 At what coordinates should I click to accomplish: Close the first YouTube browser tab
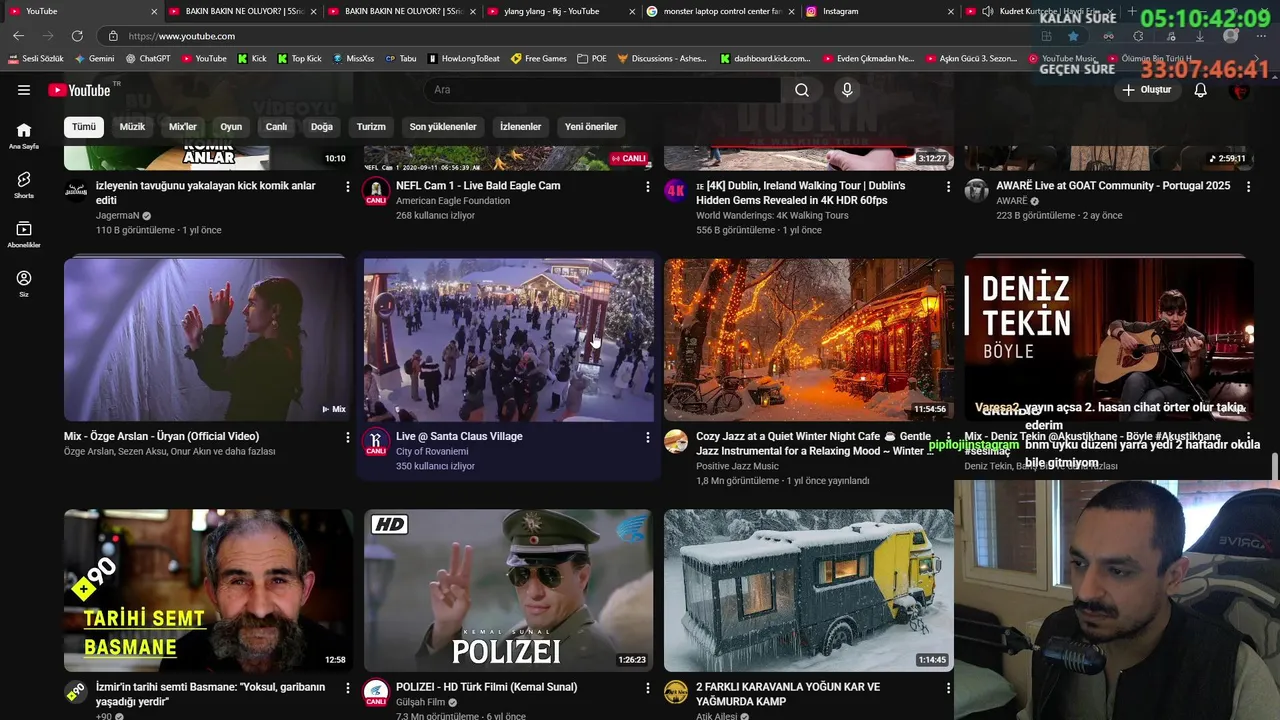coord(154,11)
